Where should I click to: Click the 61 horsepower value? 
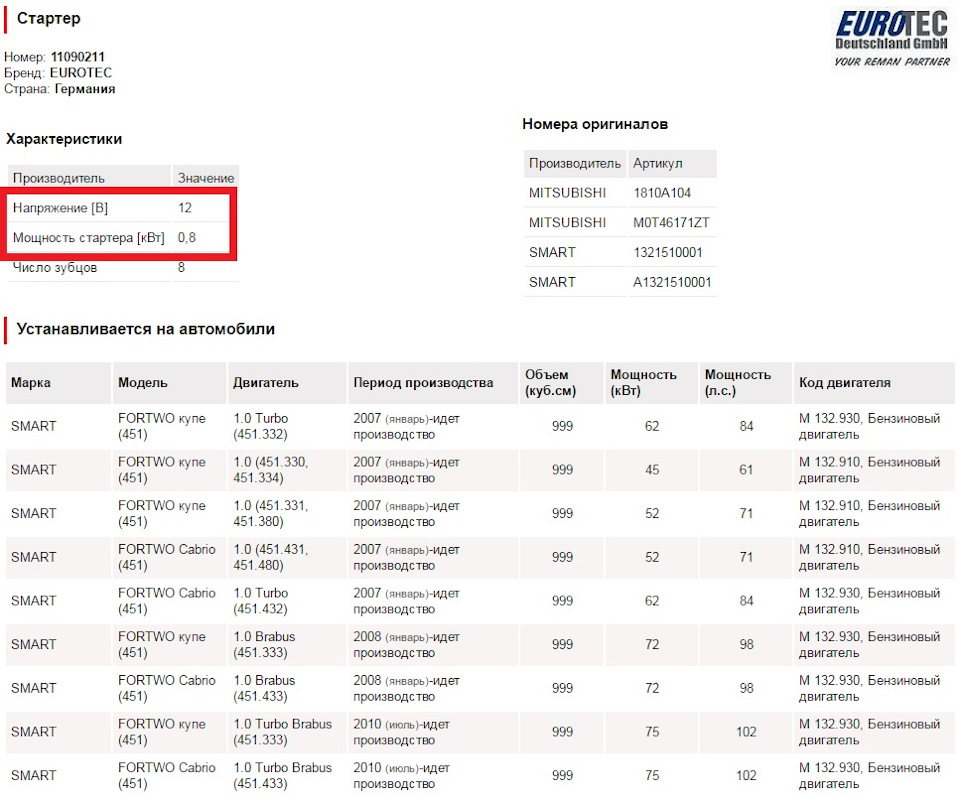[746, 470]
